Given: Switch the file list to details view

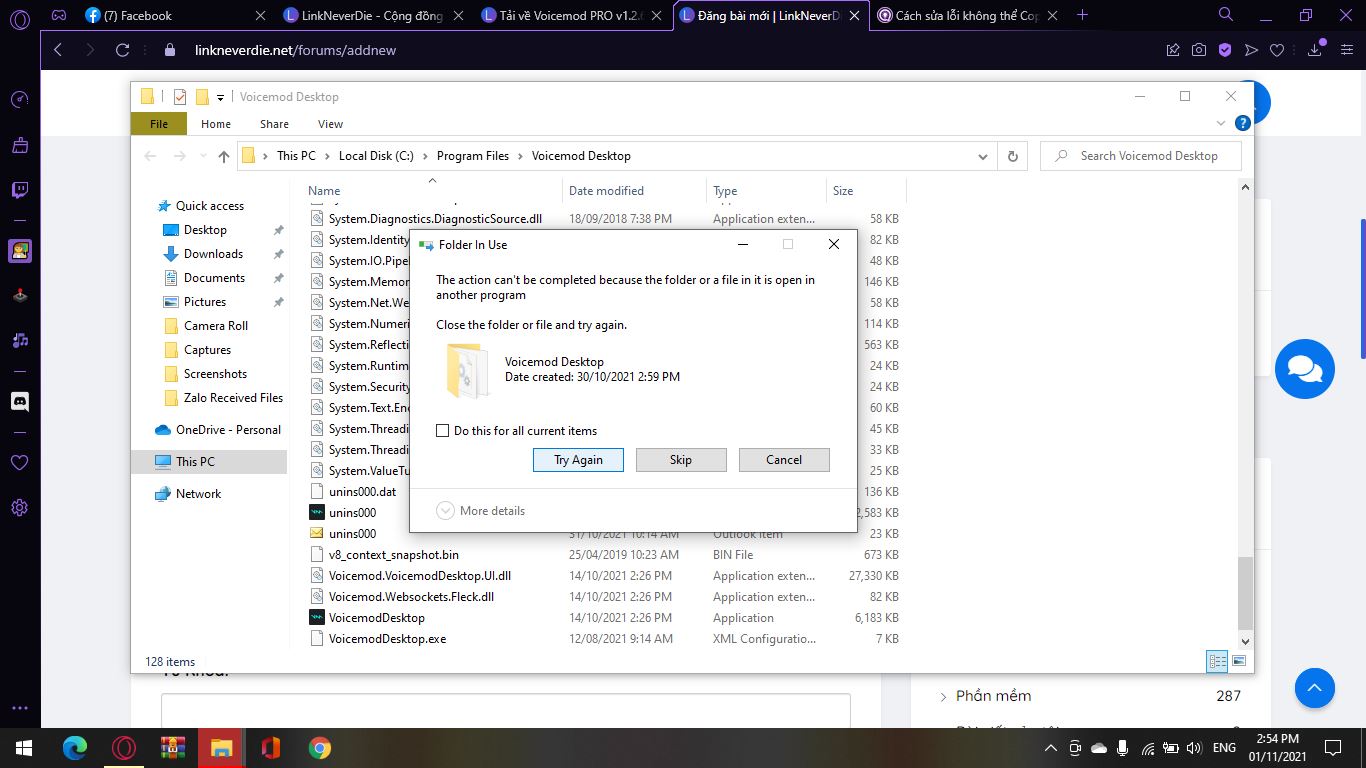Looking at the screenshot, I should click(1216, 661).
